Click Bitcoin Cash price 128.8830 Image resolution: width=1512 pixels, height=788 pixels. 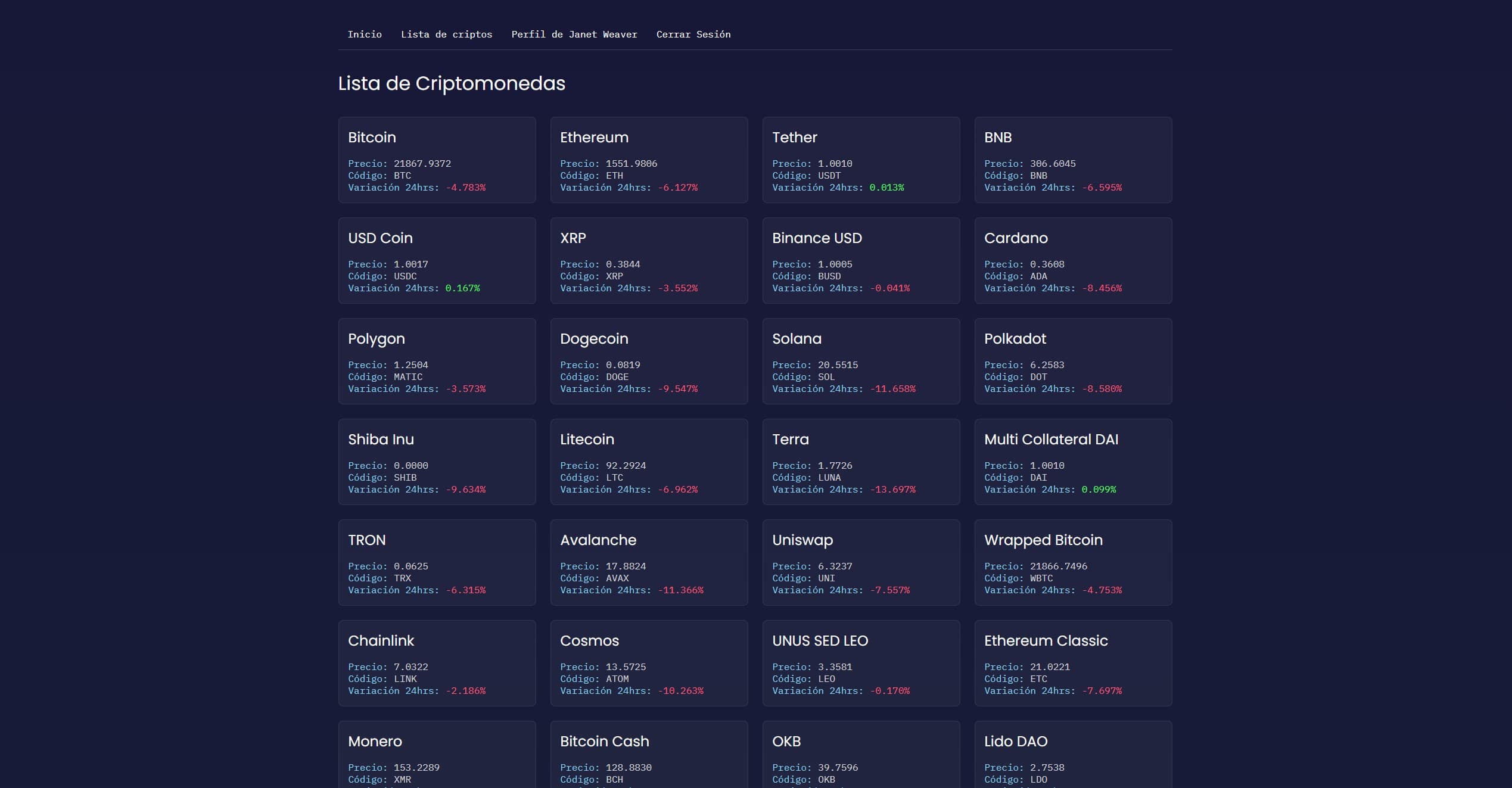(629, 768)
